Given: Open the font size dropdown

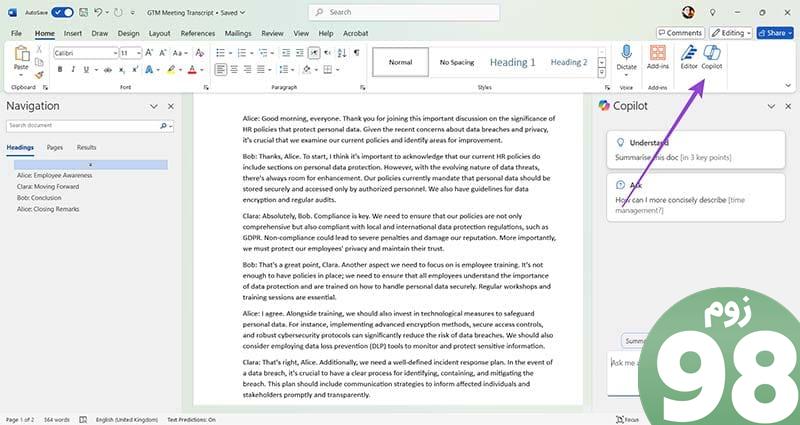Looking at the screenshot, I should [138, 53].
